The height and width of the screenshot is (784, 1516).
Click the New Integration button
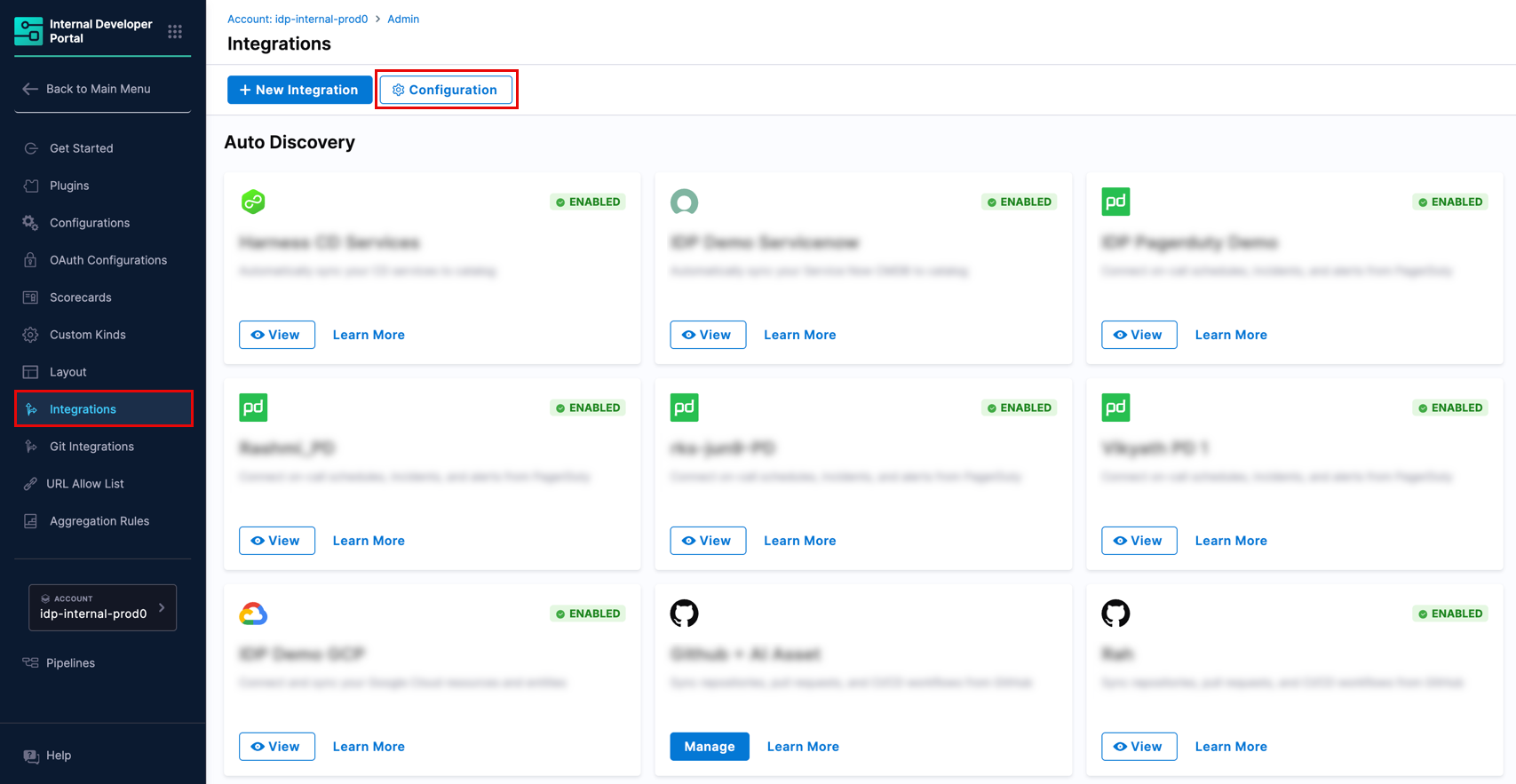(299, 90)
